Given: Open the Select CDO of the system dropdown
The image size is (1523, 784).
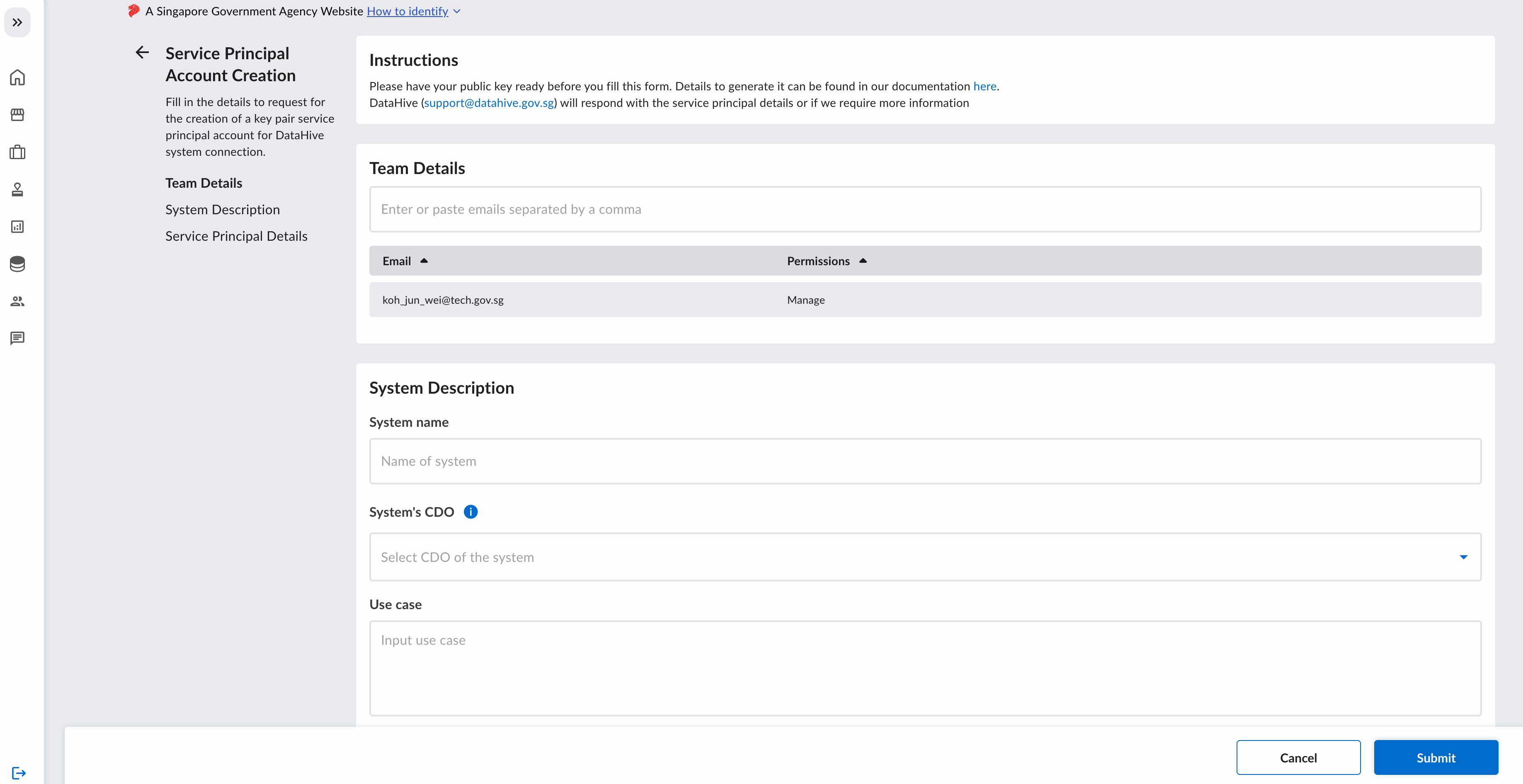Looking at the screenshot, I should click(925, 557).
